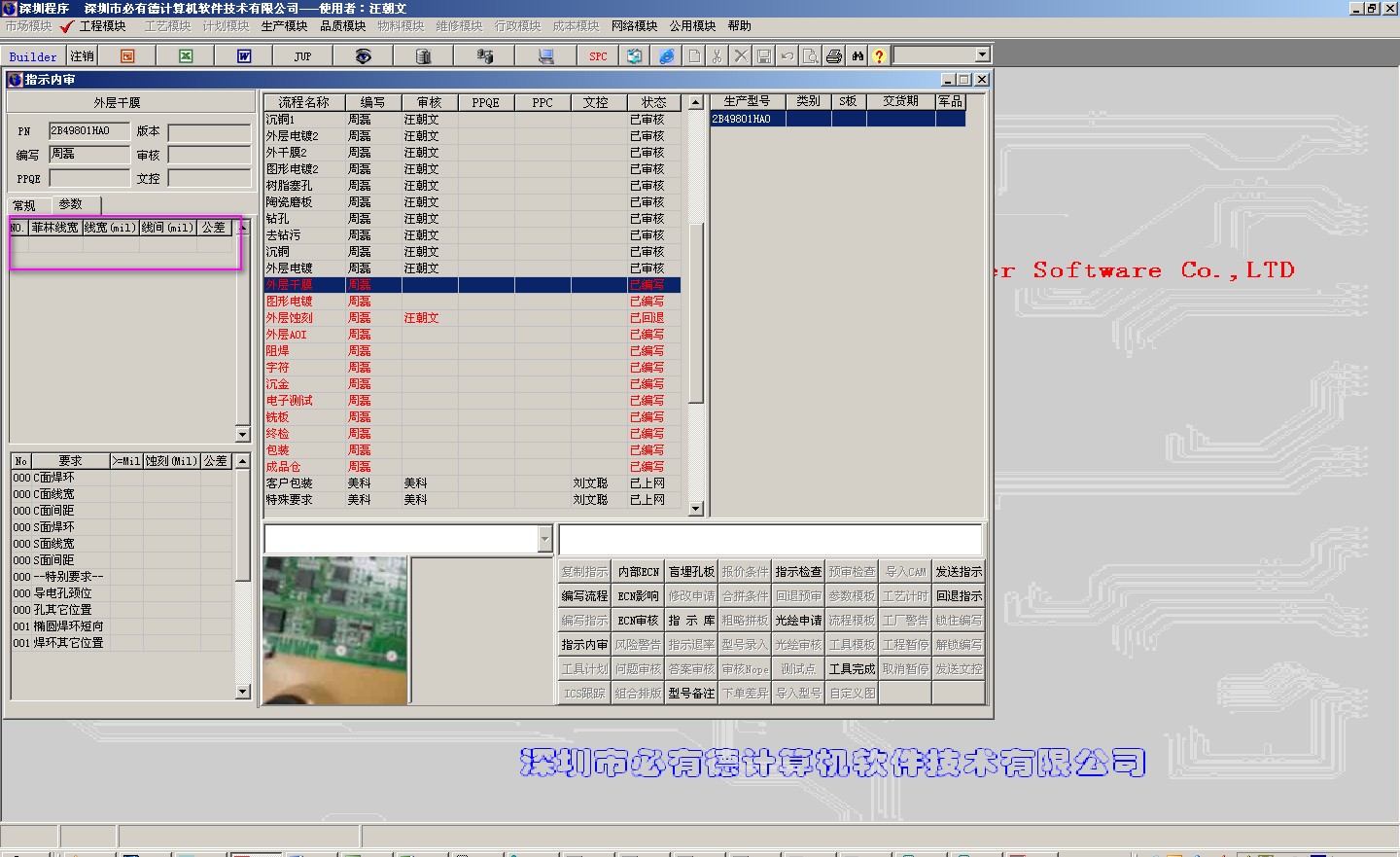Click the 回退指示 button
Screen dimensions: 1400x857
pyautogui.click(x=959, y=596)
